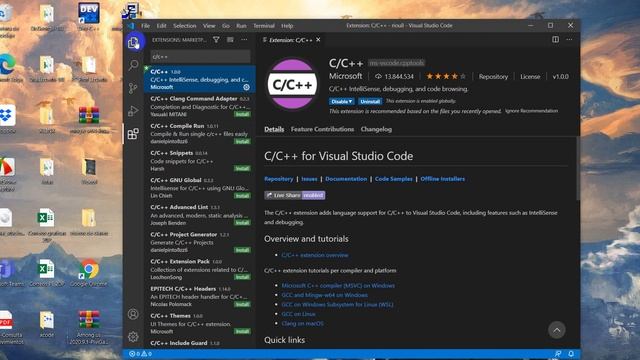
Task: Install C/C++ Themes extension
Action: pos(242,331)
